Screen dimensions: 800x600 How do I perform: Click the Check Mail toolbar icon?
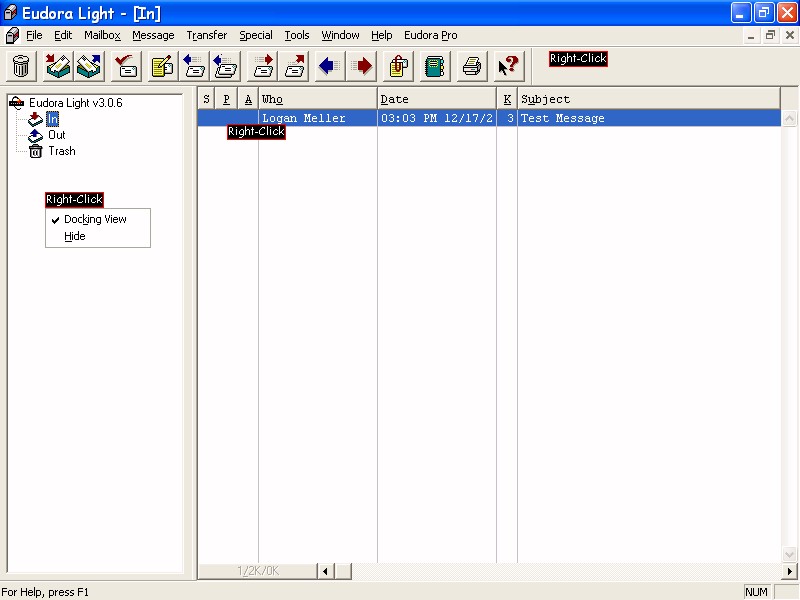click(x=126, y=66)
